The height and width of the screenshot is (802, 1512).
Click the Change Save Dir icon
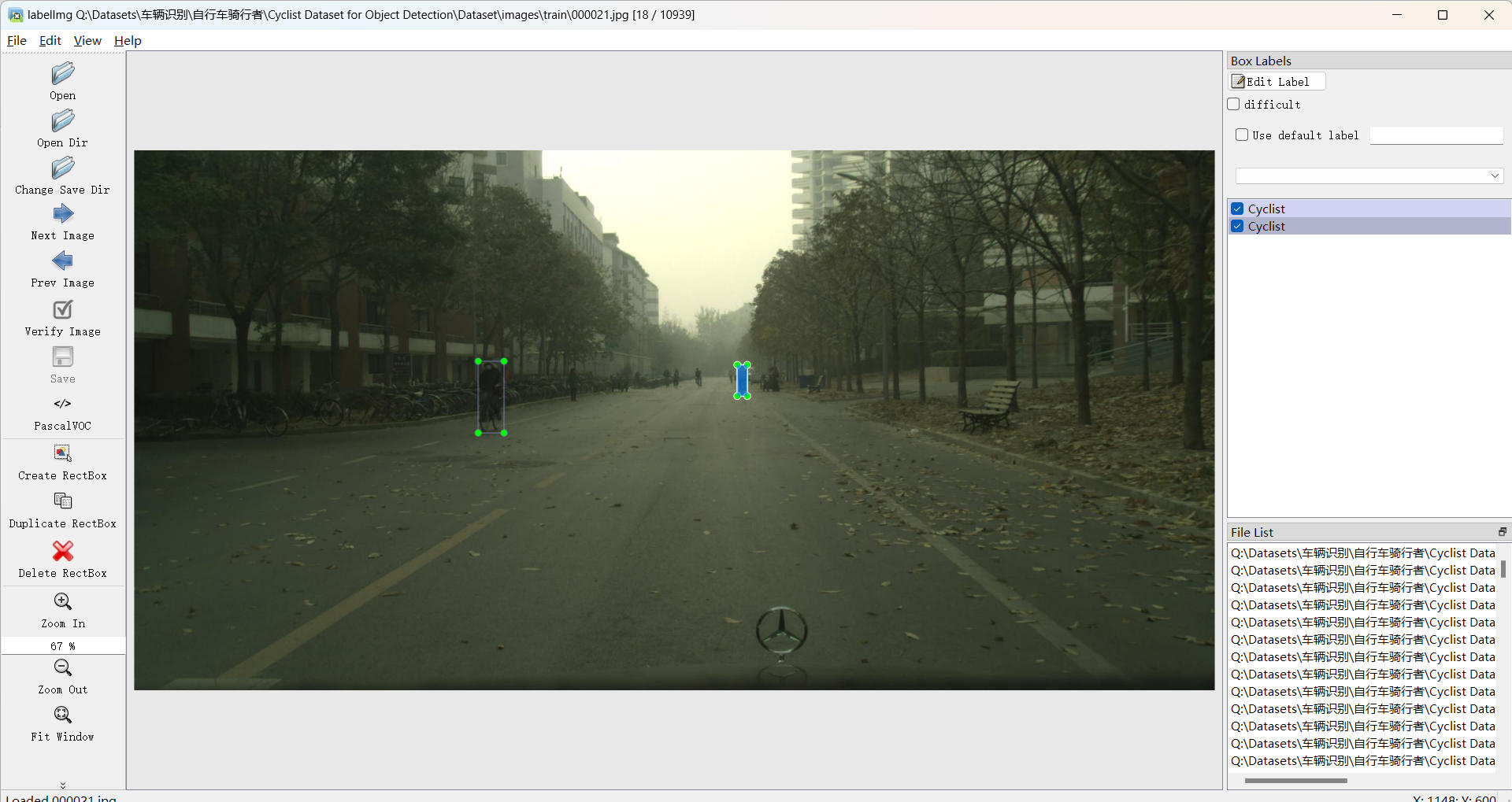point(63,168)
